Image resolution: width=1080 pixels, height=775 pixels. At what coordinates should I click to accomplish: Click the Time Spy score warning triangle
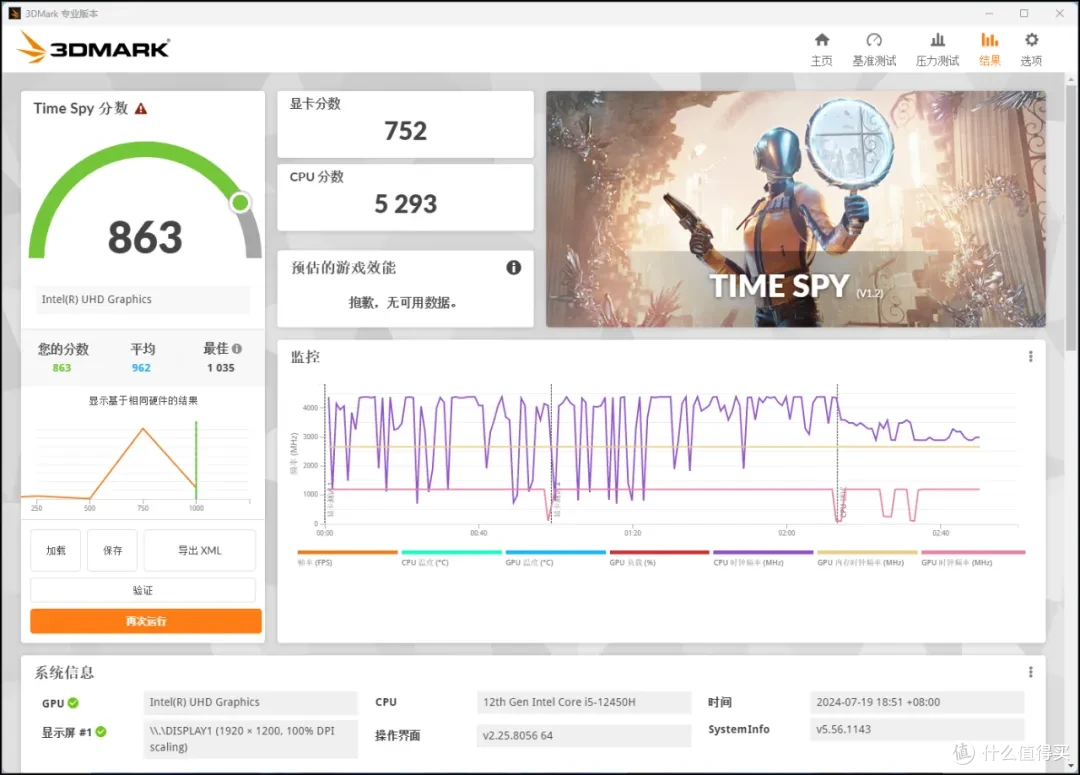[x=141, y=109]
